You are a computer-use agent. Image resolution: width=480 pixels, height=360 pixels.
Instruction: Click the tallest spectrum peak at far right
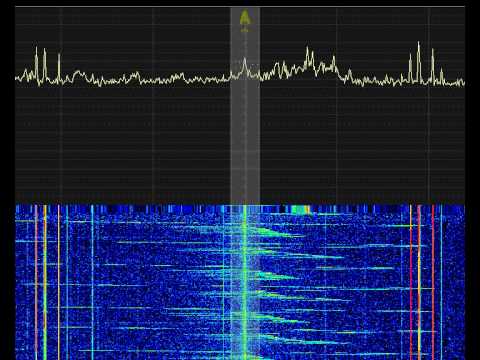point(419,62)
